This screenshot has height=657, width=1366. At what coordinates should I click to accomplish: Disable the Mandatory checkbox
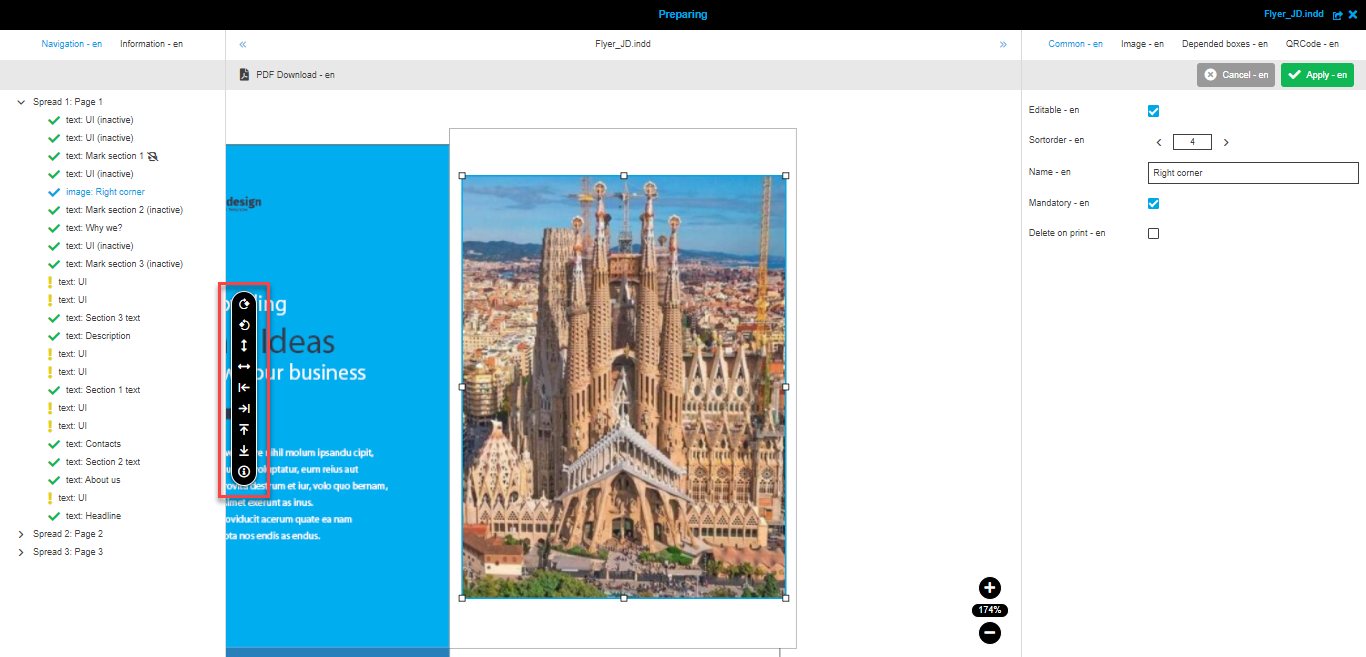coord(1153,203)
